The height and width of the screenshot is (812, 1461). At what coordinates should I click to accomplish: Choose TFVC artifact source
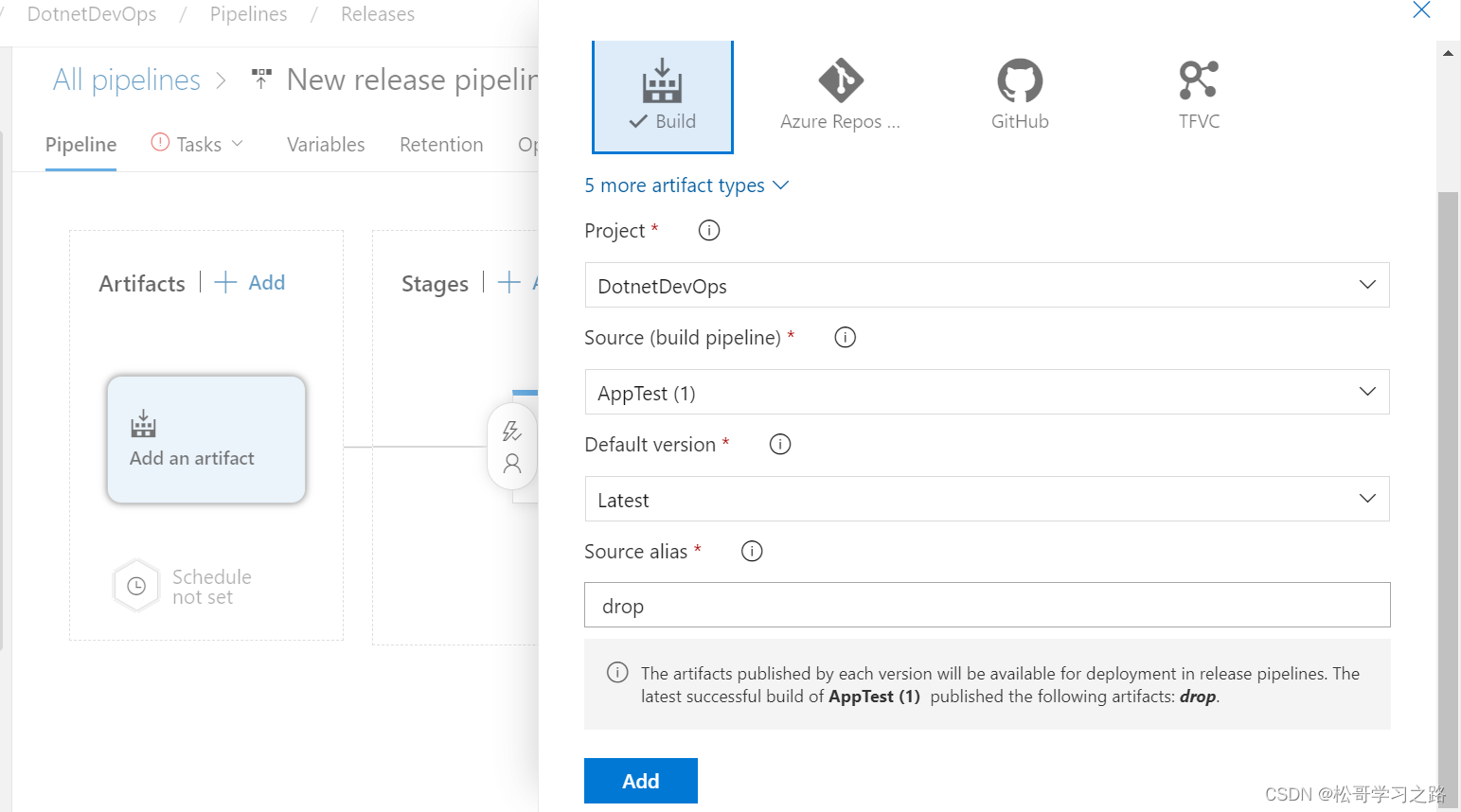pyautogui.click(x=1199, y=95)
